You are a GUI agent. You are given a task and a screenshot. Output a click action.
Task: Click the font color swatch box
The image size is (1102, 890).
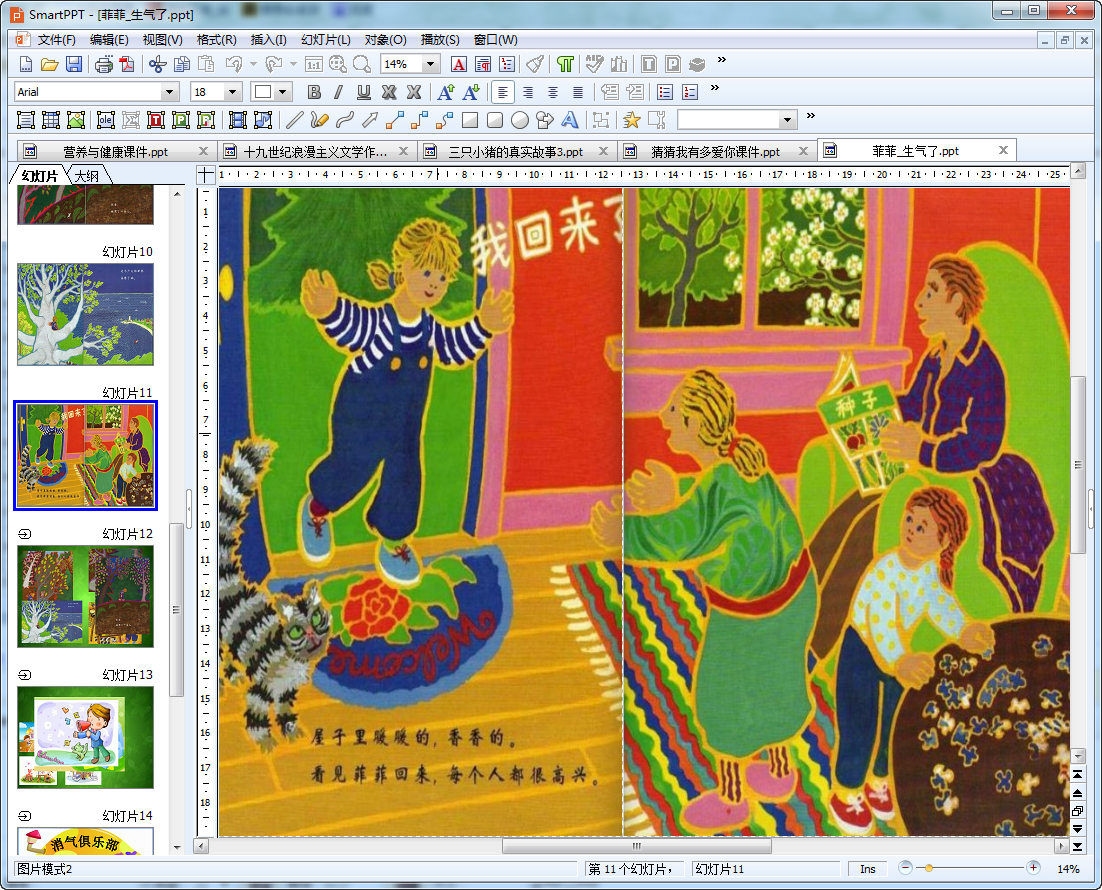pyautogui.click(x=264, y=92)
